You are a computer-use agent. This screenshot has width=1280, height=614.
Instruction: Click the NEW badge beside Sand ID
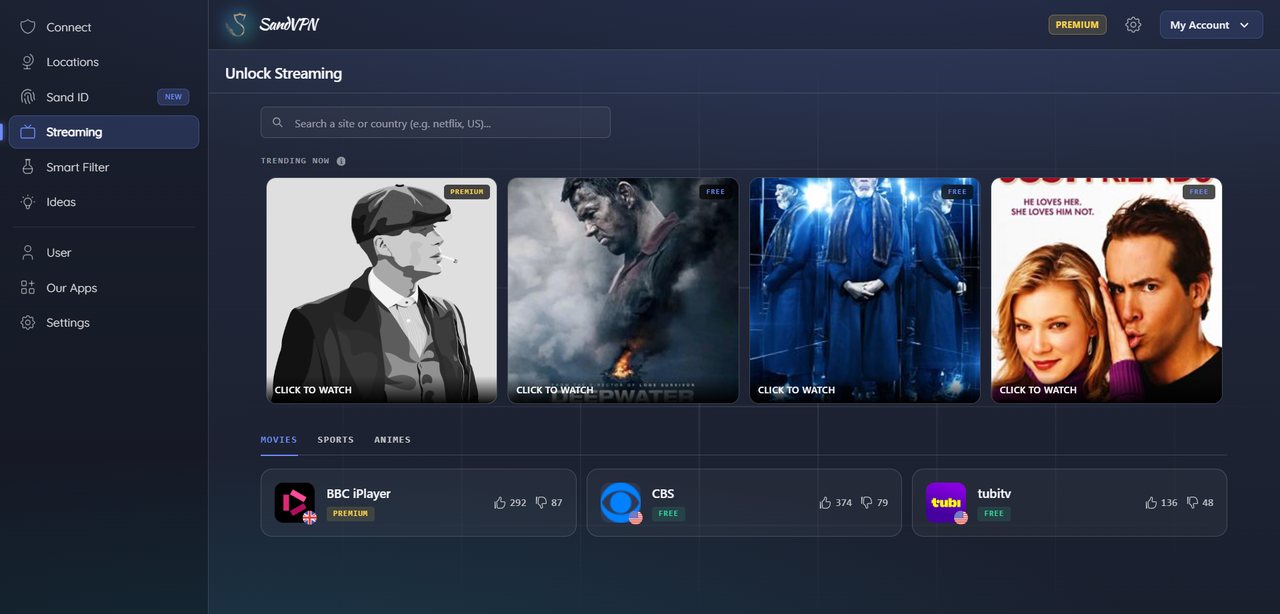pos(173,97)
